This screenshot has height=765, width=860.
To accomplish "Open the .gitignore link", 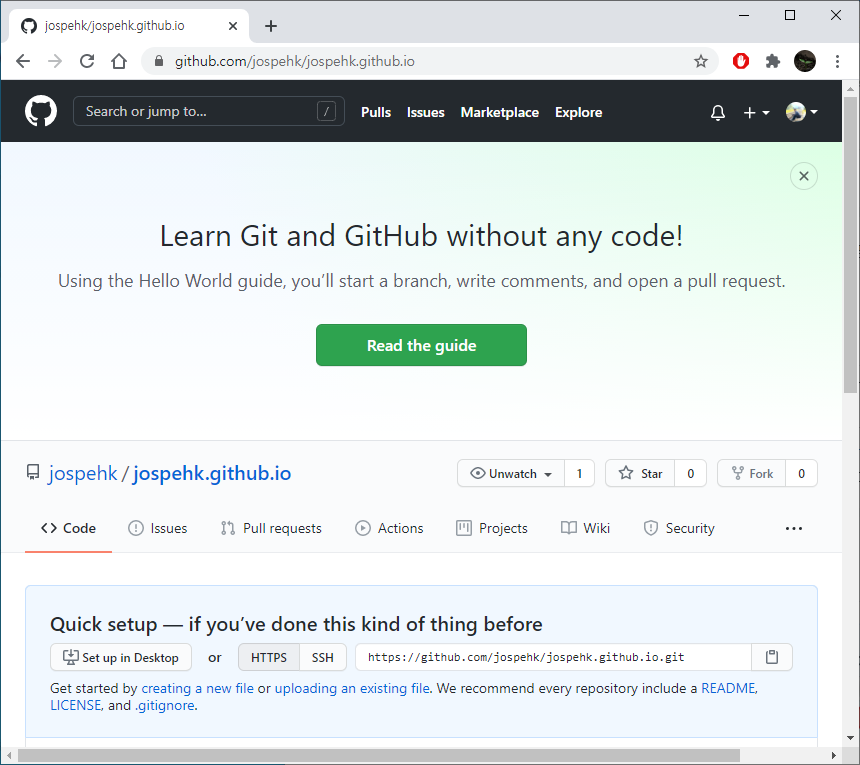I will (x=165, y=705).
